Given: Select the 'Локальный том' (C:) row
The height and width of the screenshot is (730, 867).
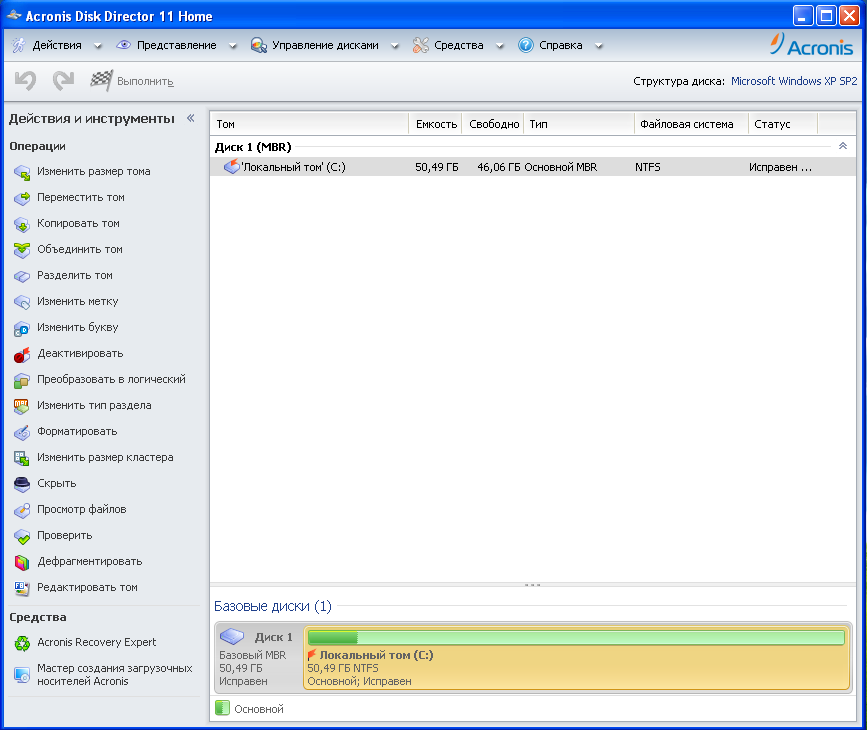Looking at the screenshot, I should (x=532, y=167).
